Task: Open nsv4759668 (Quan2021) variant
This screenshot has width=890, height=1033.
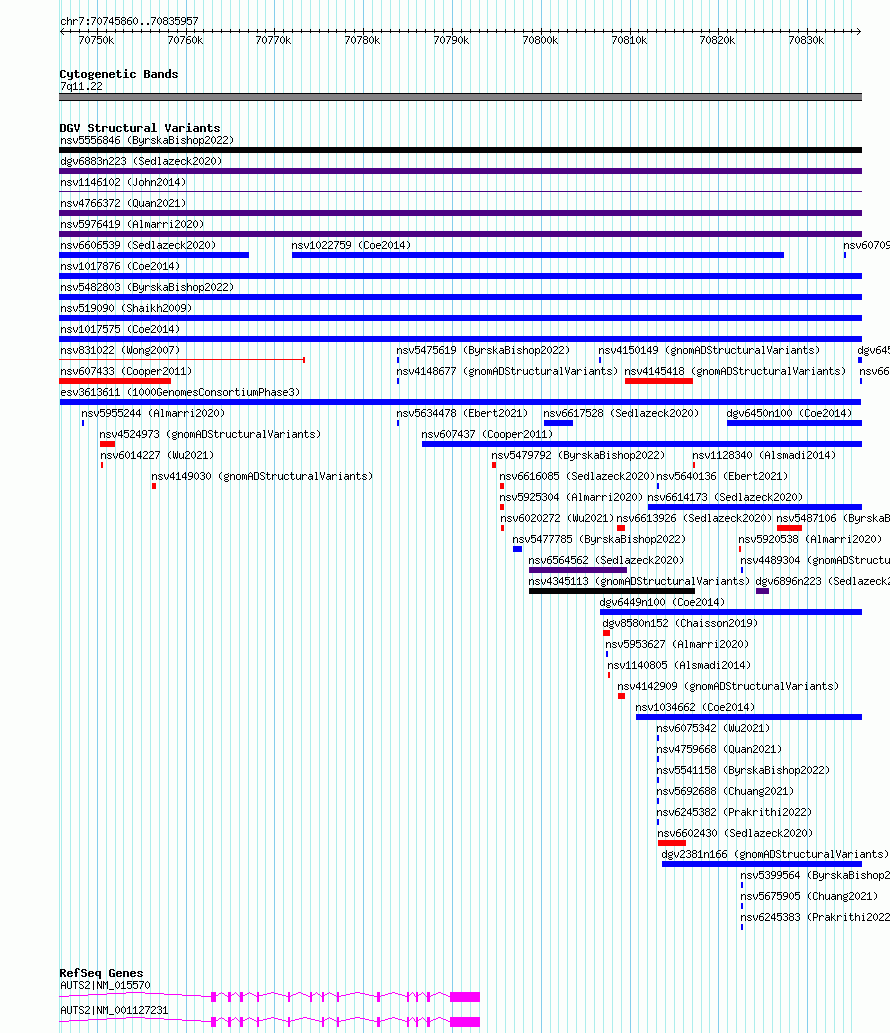Action: click(x=719, y=752)
